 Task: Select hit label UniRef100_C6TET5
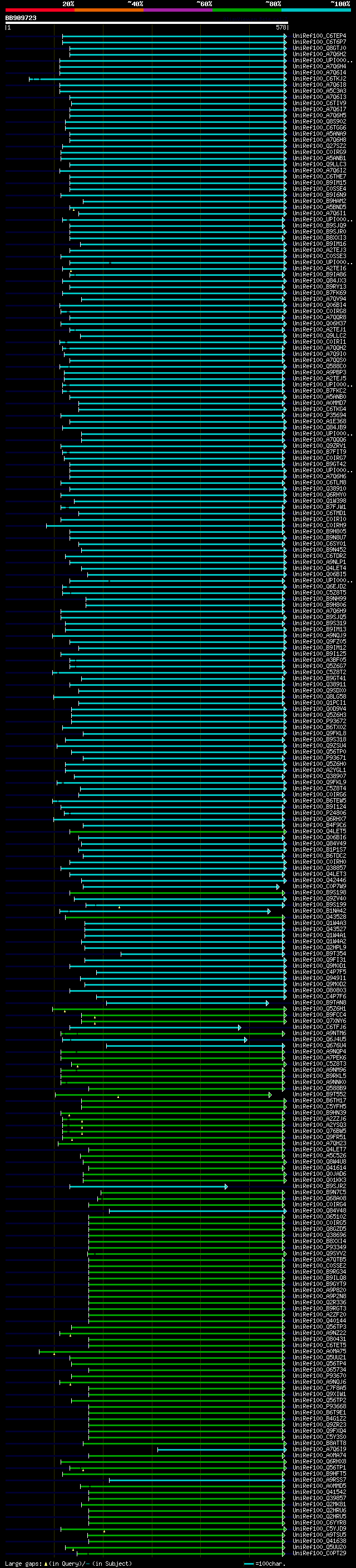(x=319, y=1344)
